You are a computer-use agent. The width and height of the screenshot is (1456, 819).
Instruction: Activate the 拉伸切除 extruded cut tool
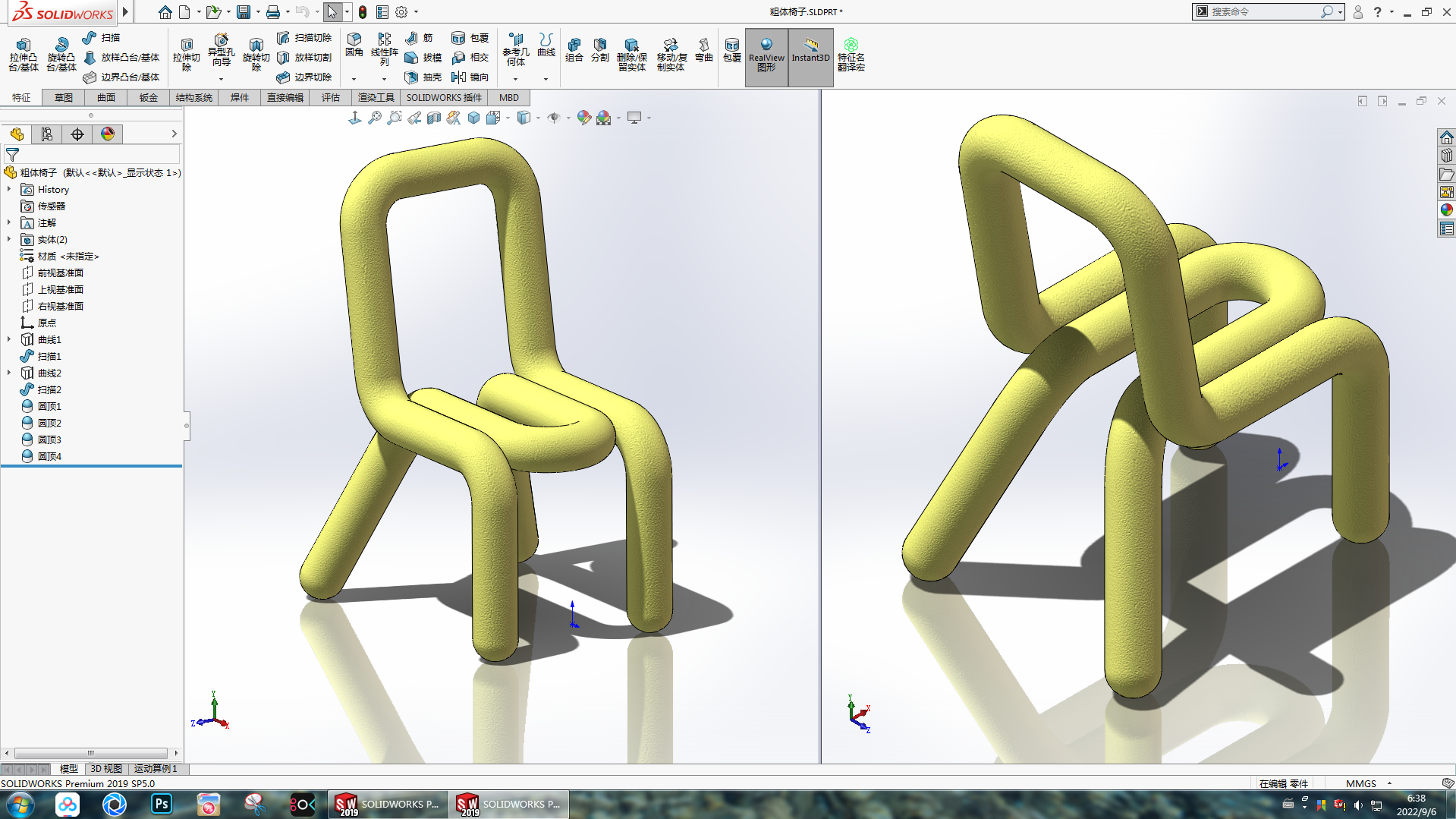coord(187,55)
